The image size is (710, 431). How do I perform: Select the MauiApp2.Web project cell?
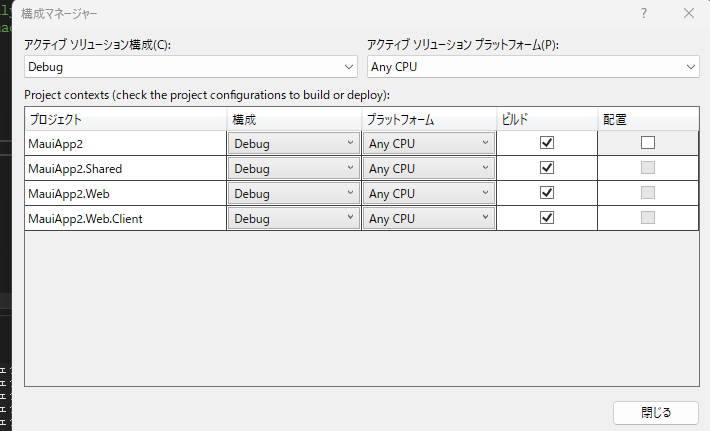pyautogui.click(x=126, y=193)
